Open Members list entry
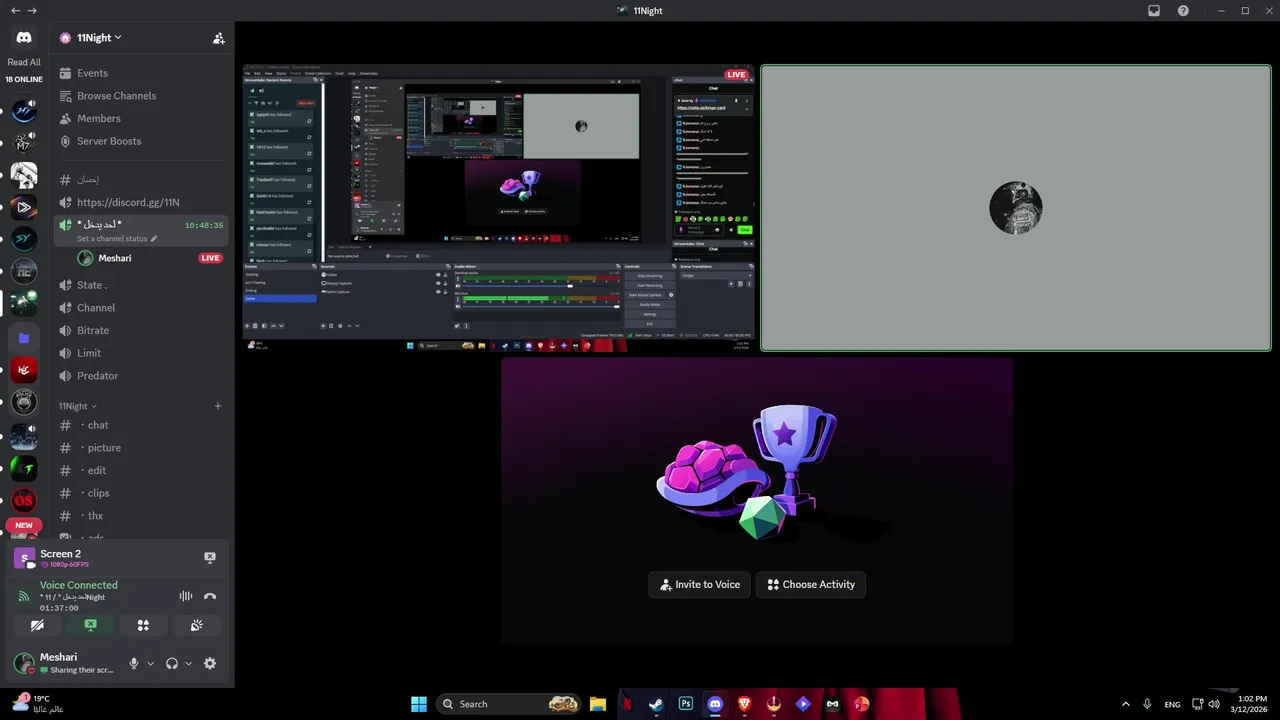Screen dimensions: 1280x720 141,118
